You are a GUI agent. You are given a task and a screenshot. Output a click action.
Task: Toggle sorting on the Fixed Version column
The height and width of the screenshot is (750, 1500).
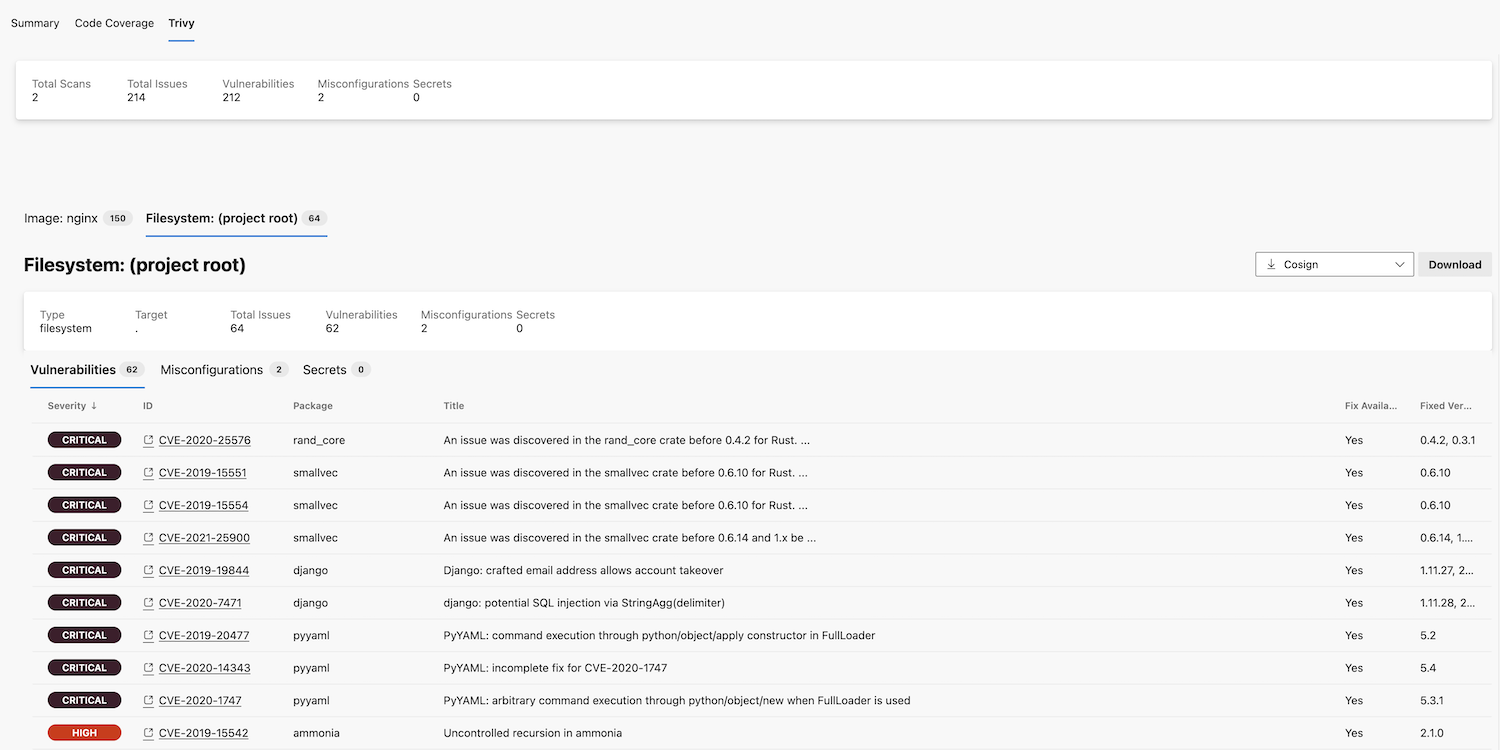click(1445, 406)
